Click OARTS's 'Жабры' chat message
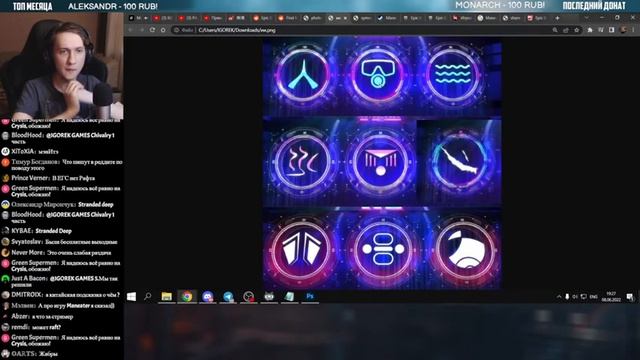Viewport: 640px width, 360px height. [x=29, y=353]
